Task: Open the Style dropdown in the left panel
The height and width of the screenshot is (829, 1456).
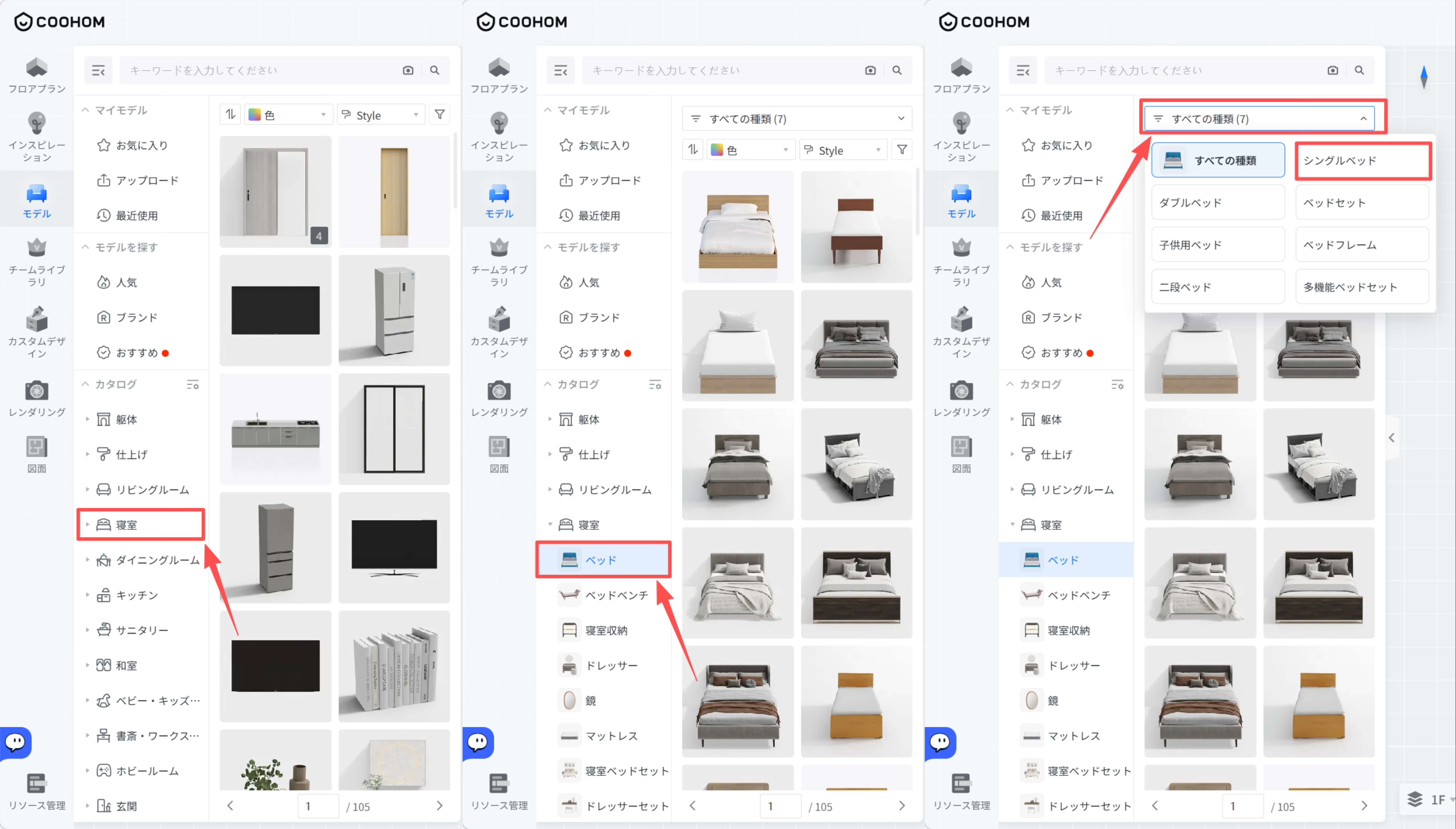Action: (381, 114)
